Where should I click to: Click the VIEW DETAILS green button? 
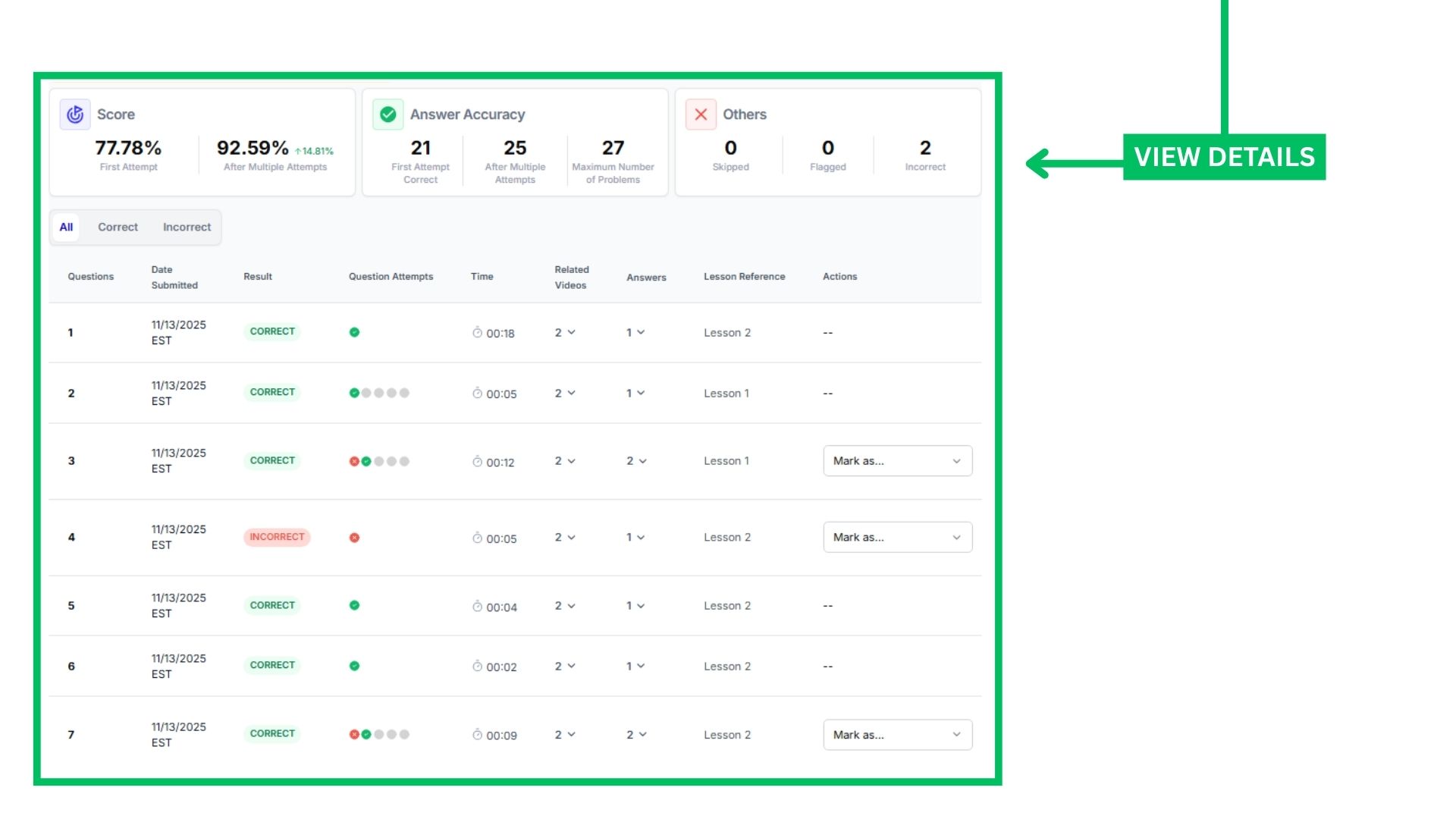click(x=1224, y=157)
